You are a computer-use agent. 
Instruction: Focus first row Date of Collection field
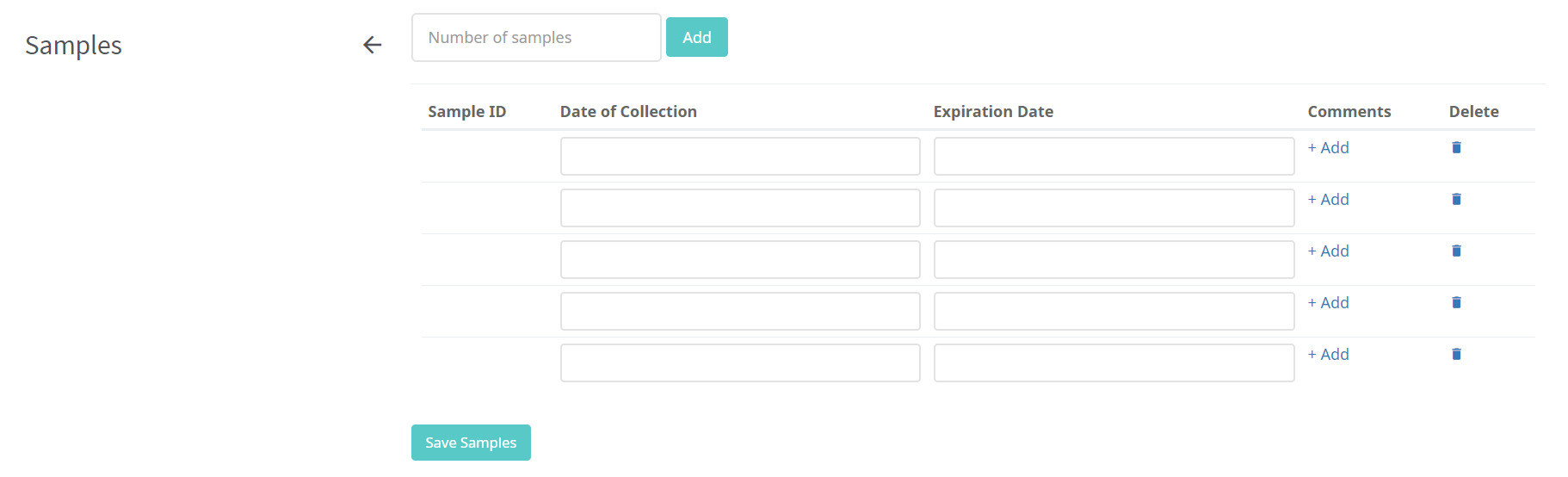[740, 157]
